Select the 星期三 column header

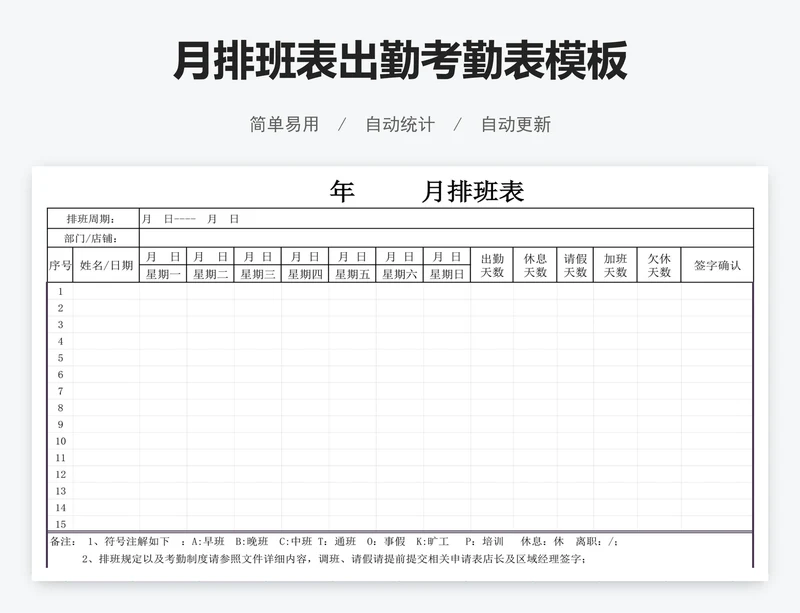click(x=258, y=274)
